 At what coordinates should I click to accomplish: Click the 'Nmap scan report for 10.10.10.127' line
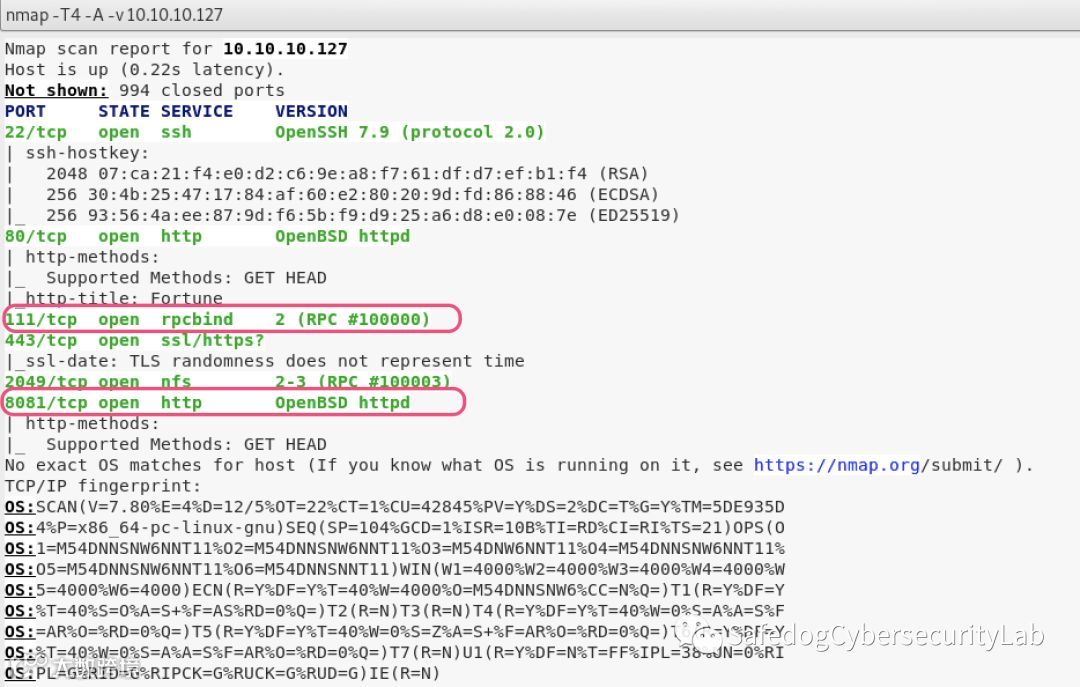click(176, 49)
